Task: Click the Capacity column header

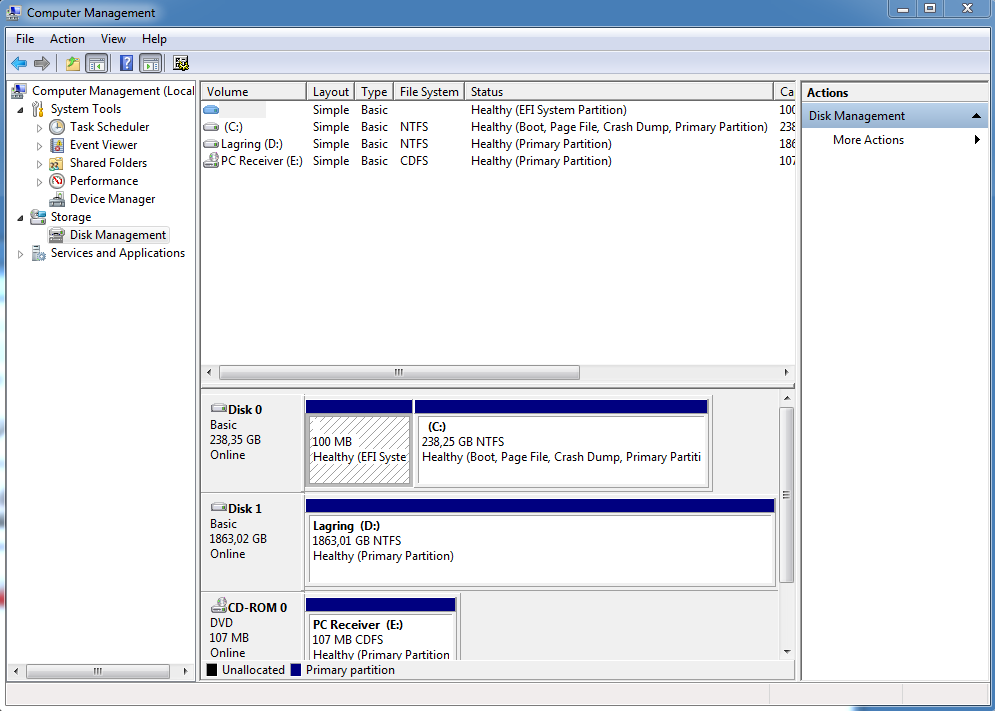Action: (x=786, y=92)
